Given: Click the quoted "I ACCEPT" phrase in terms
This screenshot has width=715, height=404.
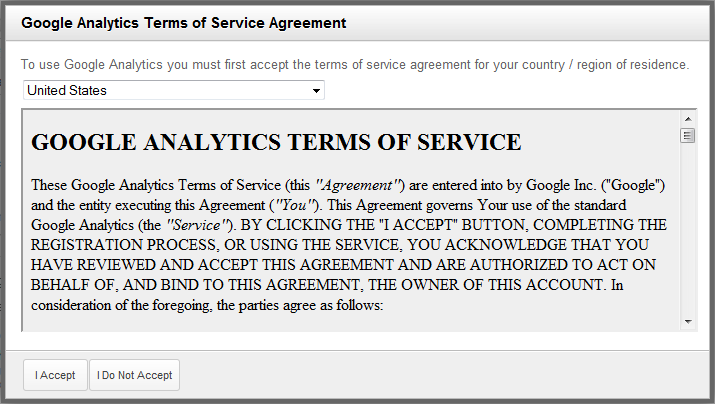Looking at the screenshot, I should coord(418,225).
